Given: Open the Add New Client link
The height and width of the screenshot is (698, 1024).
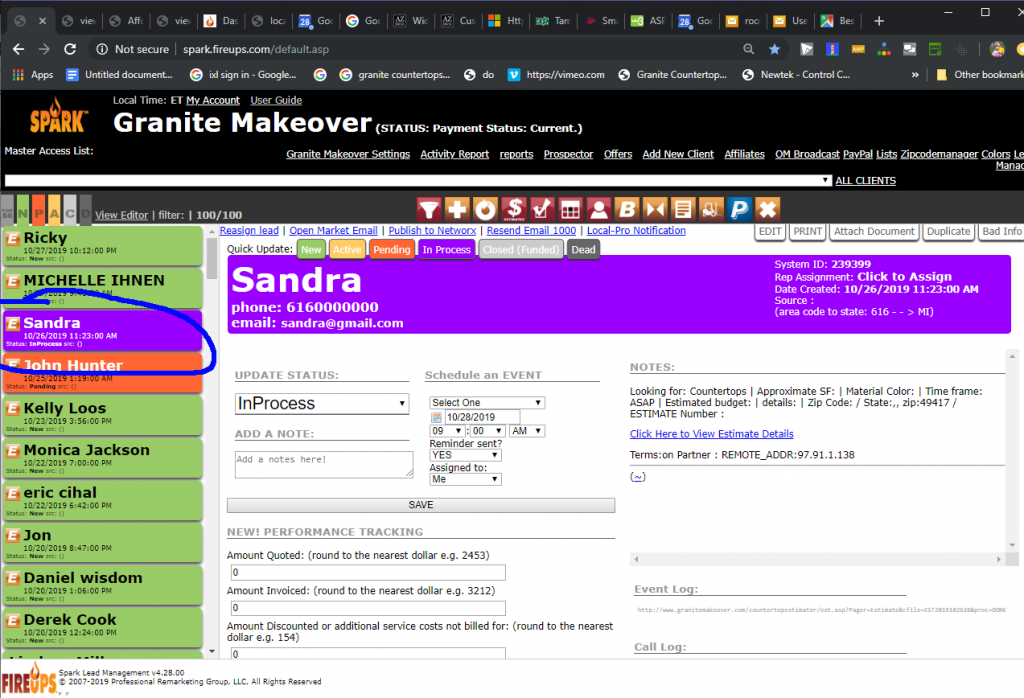Looking at the screenshot, I should [678, 154].
